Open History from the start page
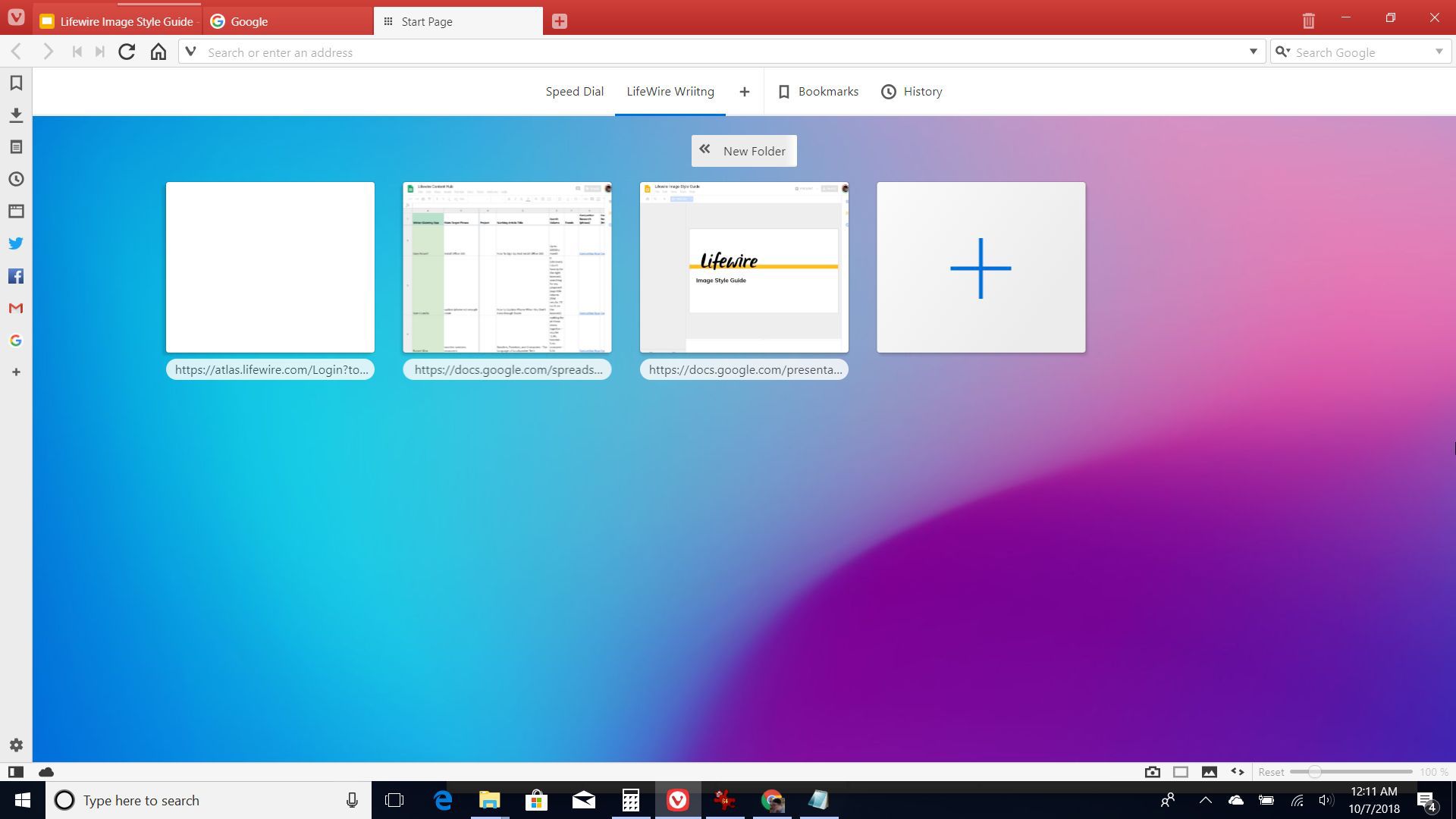This screenshot has width=1456, height=819. point(912,92)
